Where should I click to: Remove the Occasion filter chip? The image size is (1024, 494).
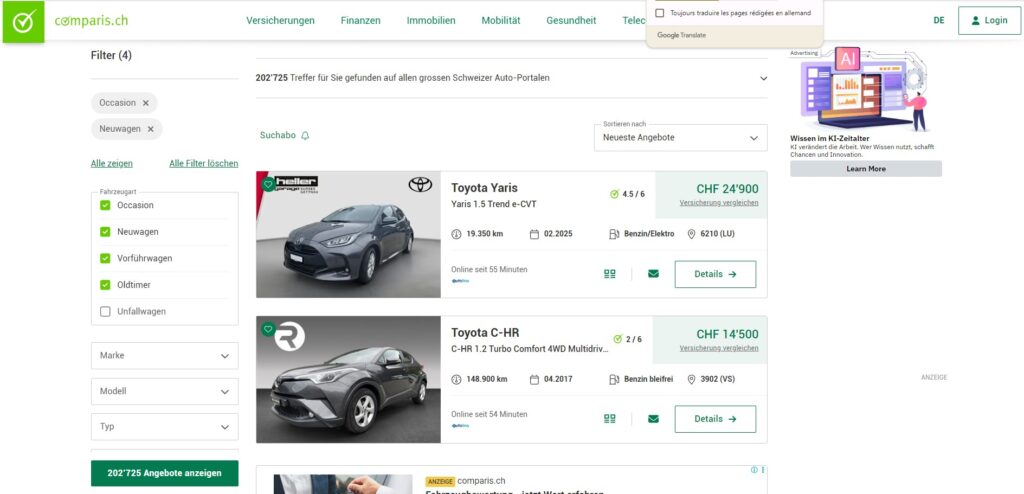[146, 103]
